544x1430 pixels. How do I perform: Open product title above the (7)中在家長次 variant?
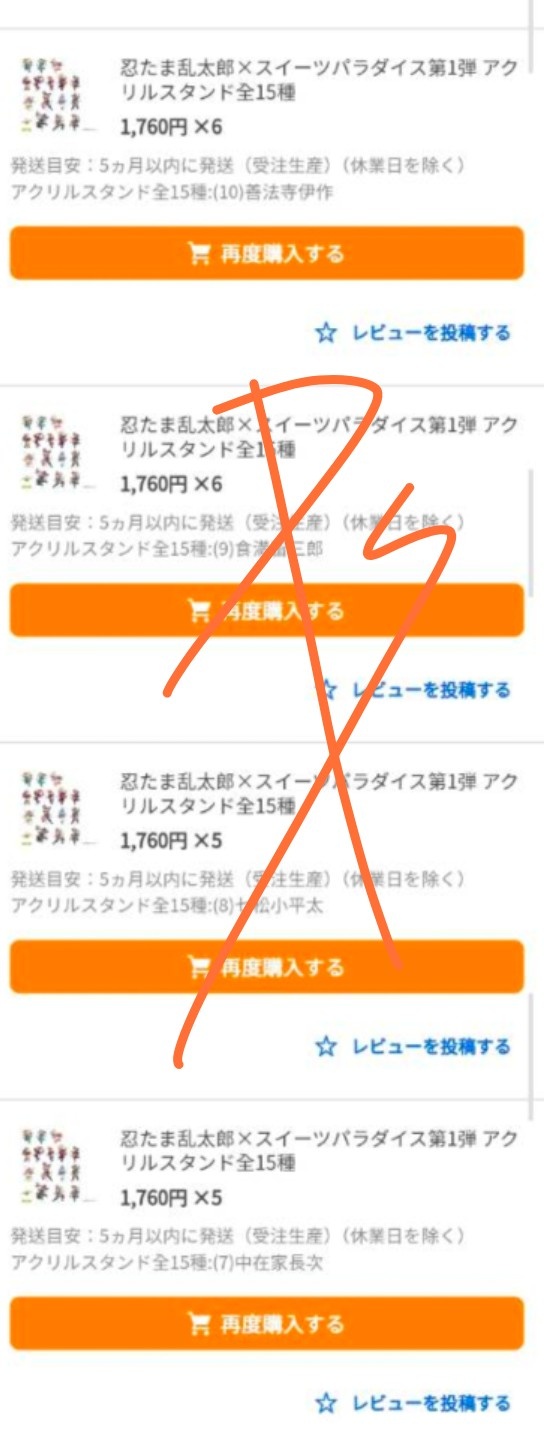pyautogui.click(x=319, y=1152)
